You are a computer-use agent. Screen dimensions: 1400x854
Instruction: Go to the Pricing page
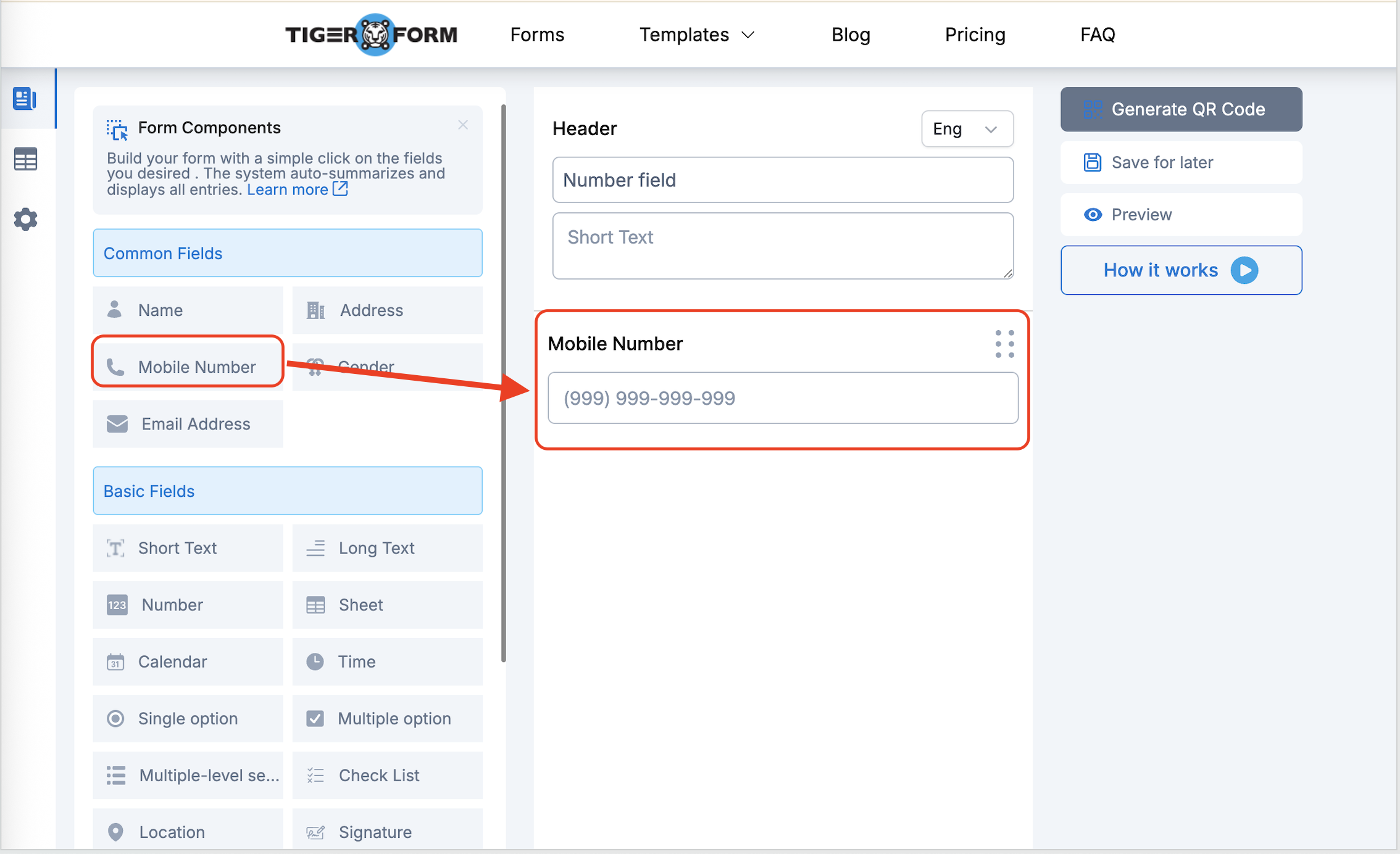(x=975, y=35)
